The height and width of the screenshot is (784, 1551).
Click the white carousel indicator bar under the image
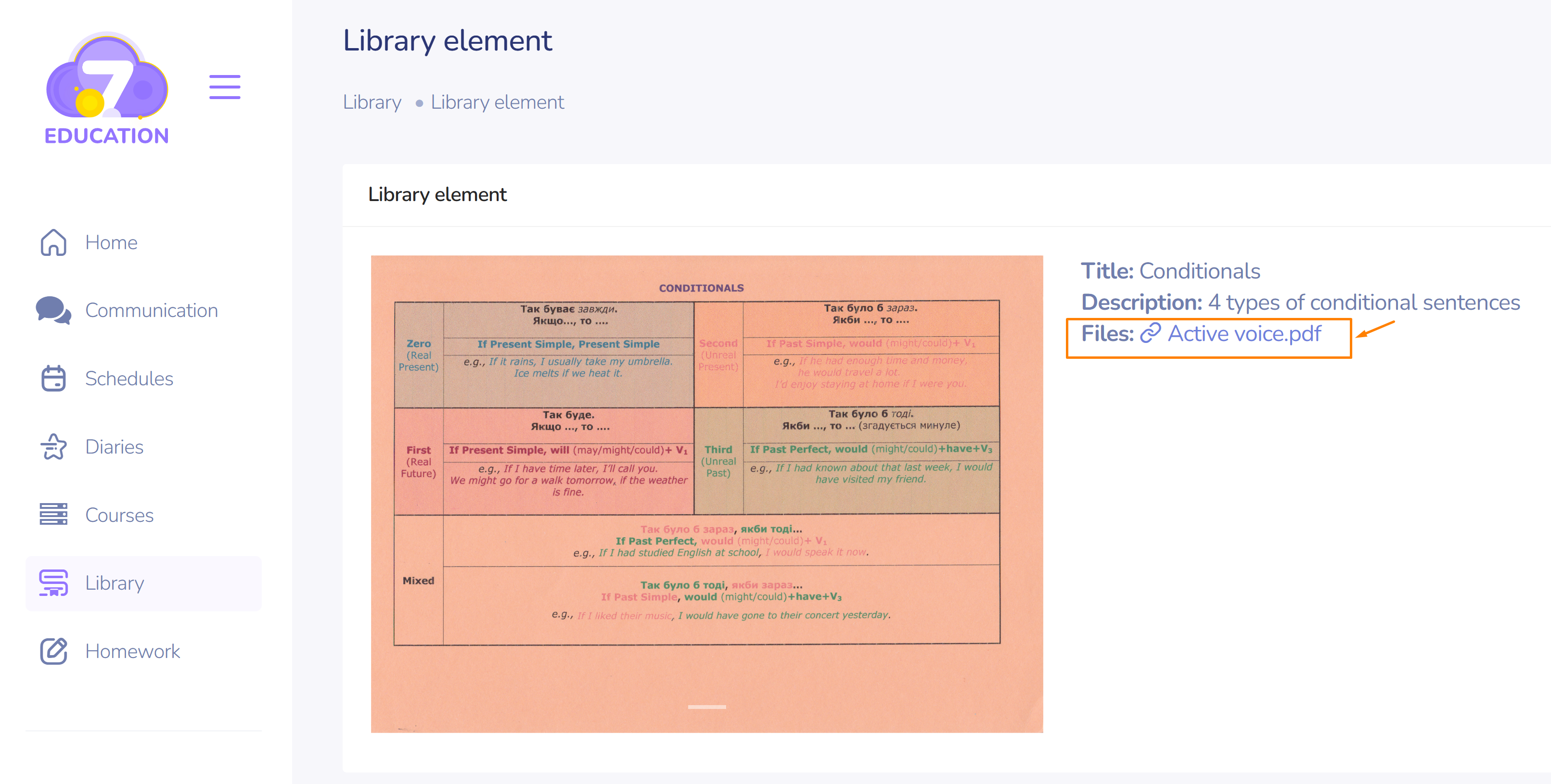pos(706,707)
